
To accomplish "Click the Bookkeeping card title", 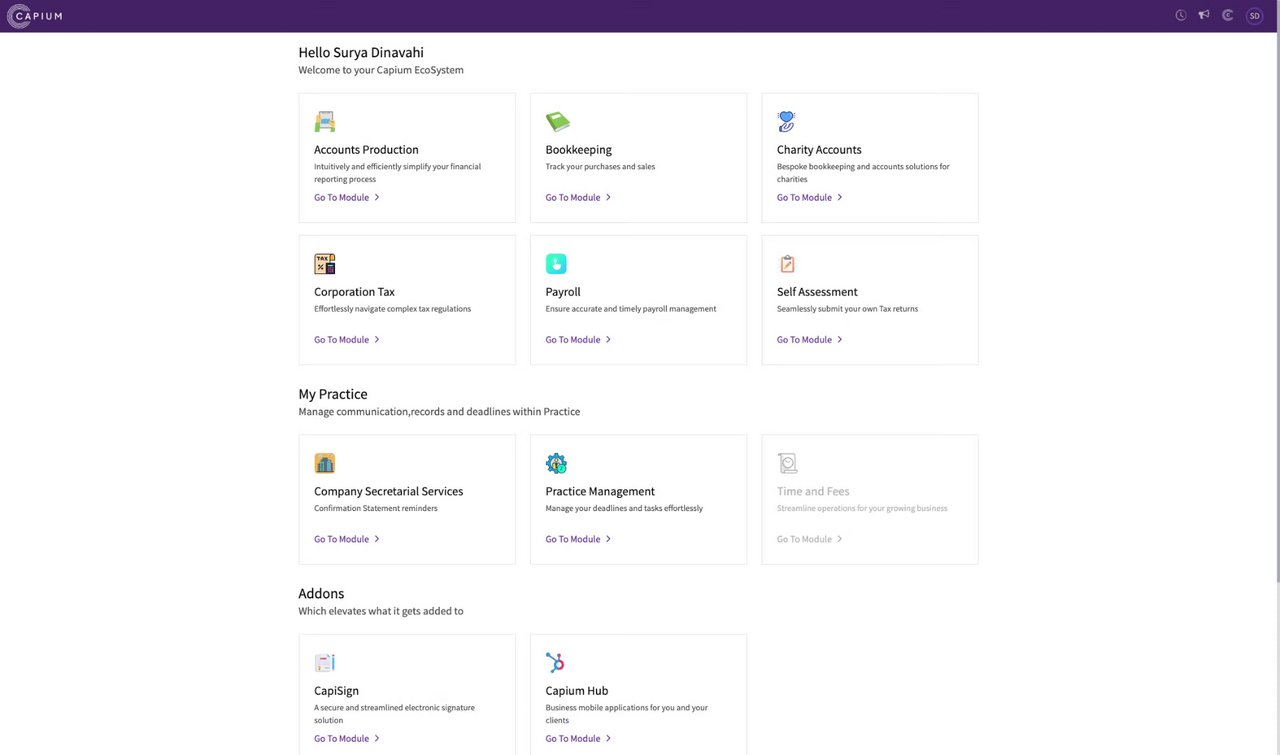I will (578, 150).
